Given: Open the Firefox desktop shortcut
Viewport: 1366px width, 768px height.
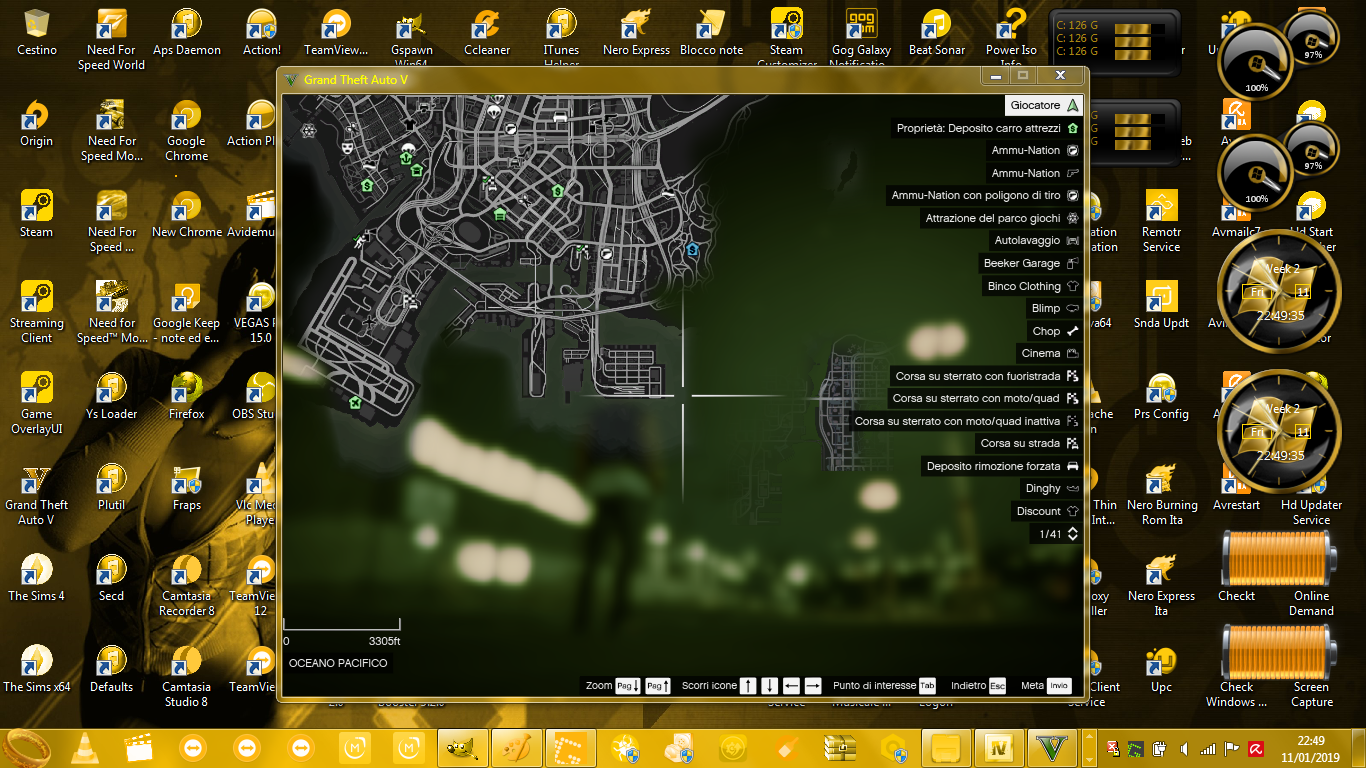Looking at the screenshot, I should pyautogui.click(x=187, y=395).
